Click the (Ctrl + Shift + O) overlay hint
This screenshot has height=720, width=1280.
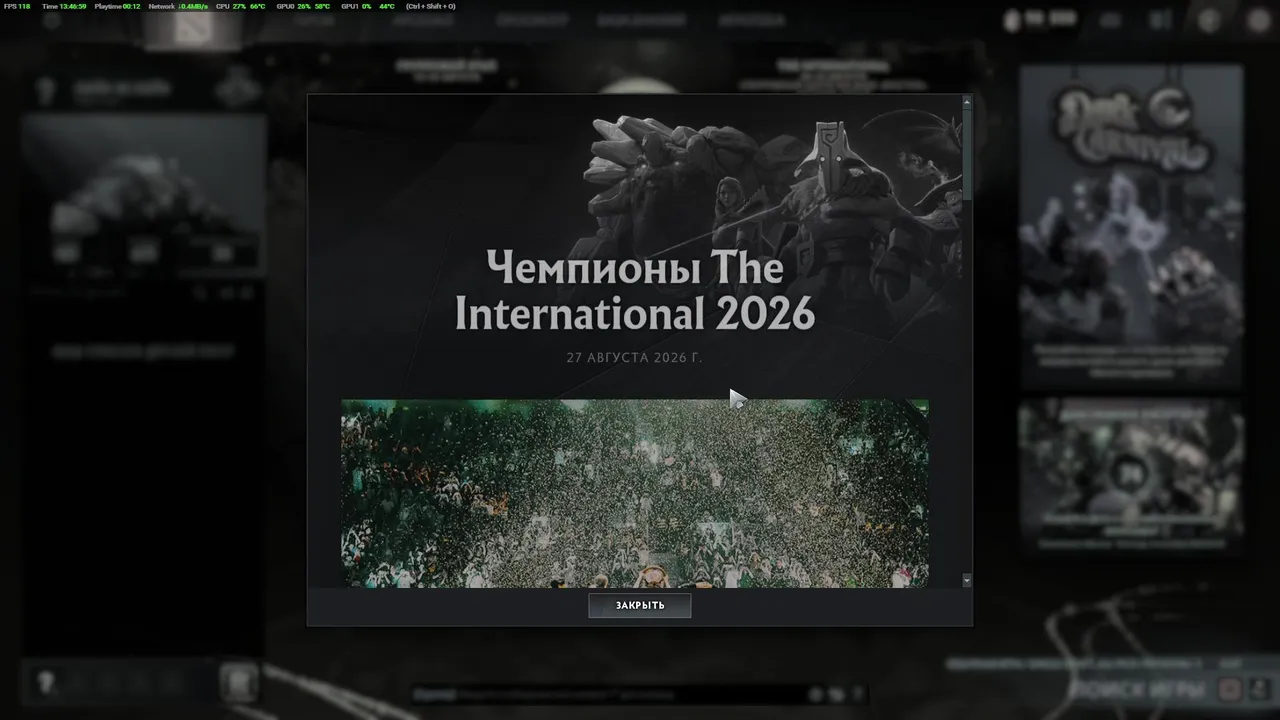pos(431,6)
